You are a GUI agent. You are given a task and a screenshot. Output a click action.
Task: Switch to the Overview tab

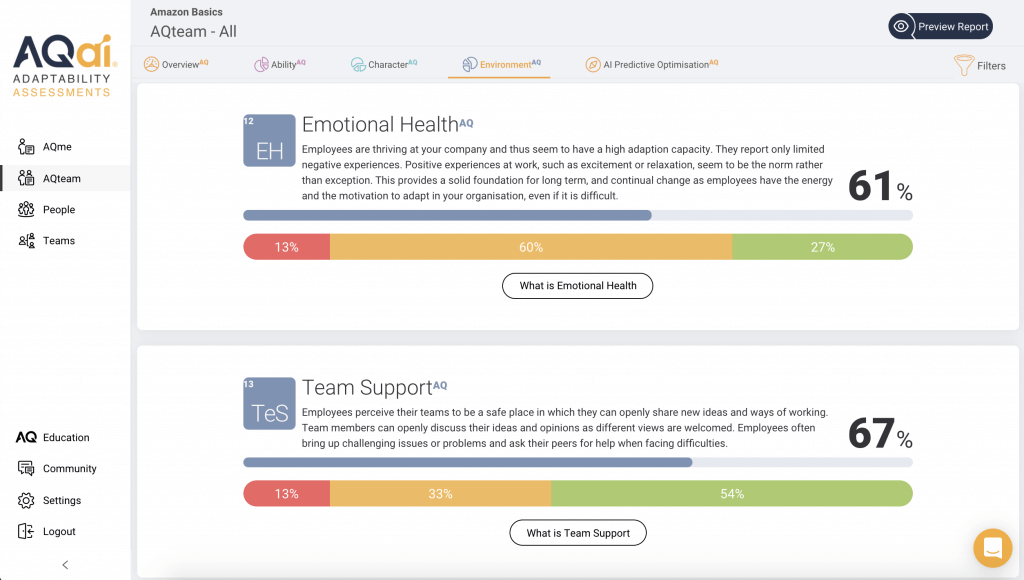176,64
